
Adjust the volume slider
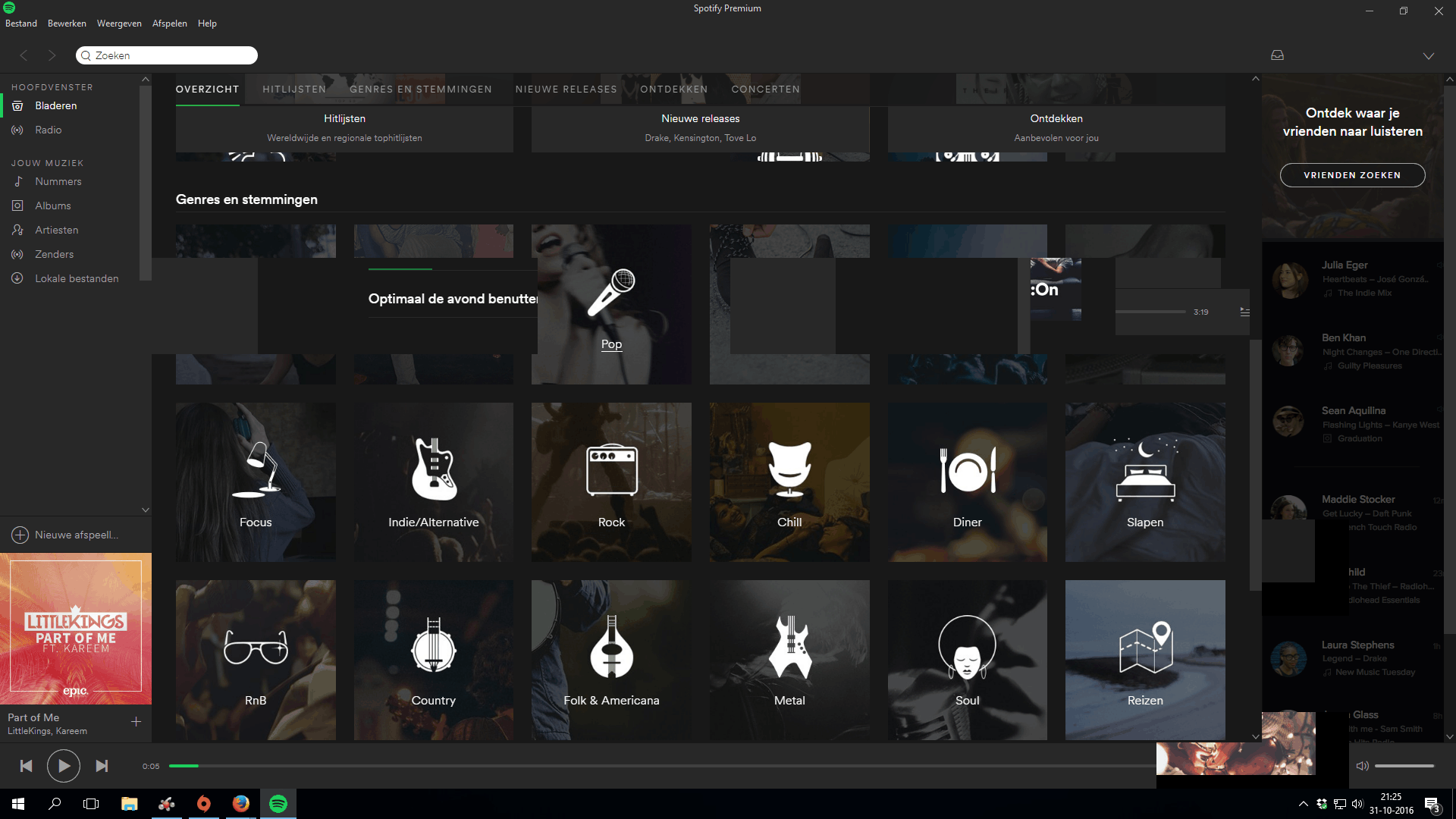coord(1404,766)
